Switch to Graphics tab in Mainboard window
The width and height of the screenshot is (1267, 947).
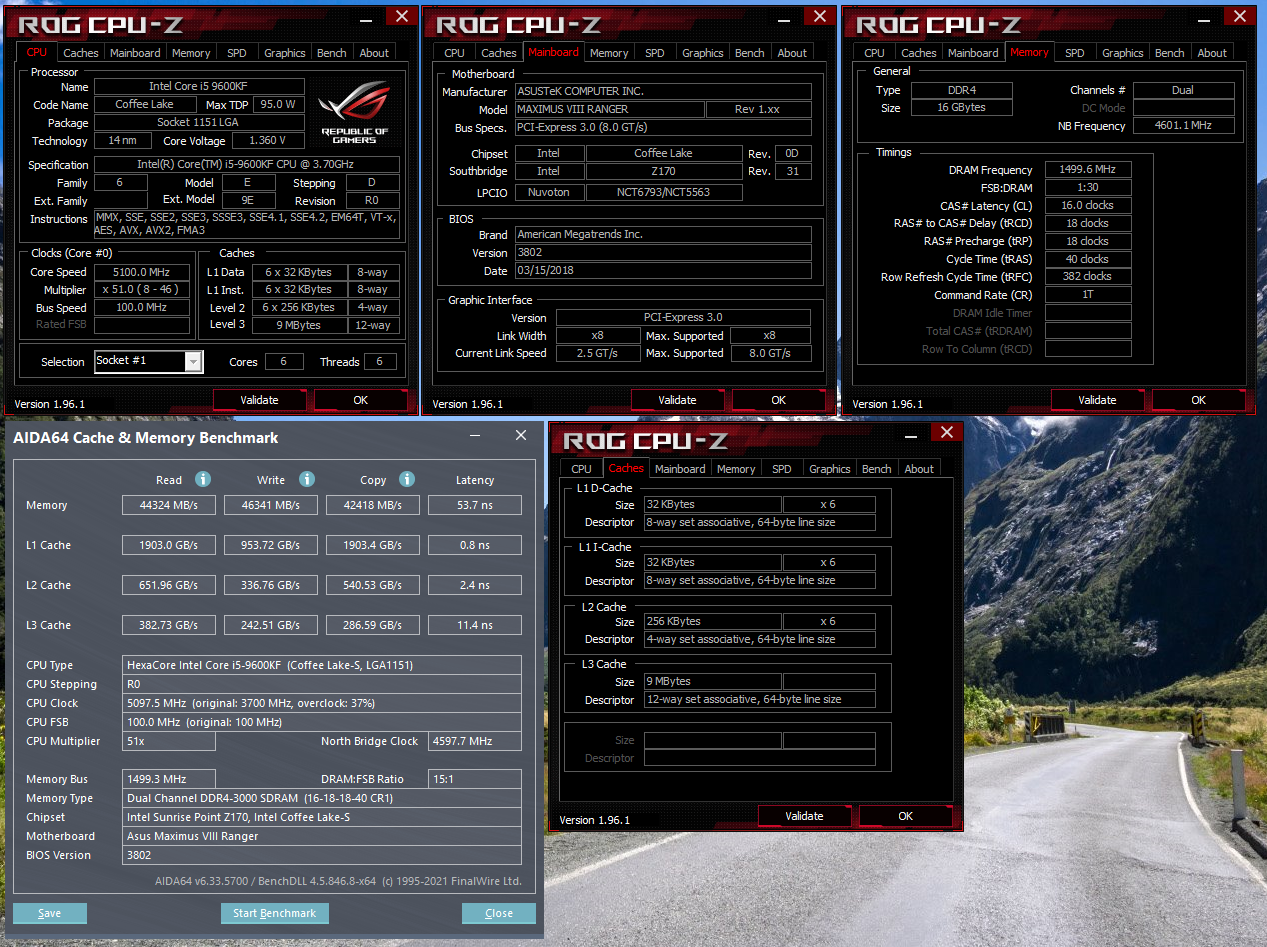click(x=703, y=53)
